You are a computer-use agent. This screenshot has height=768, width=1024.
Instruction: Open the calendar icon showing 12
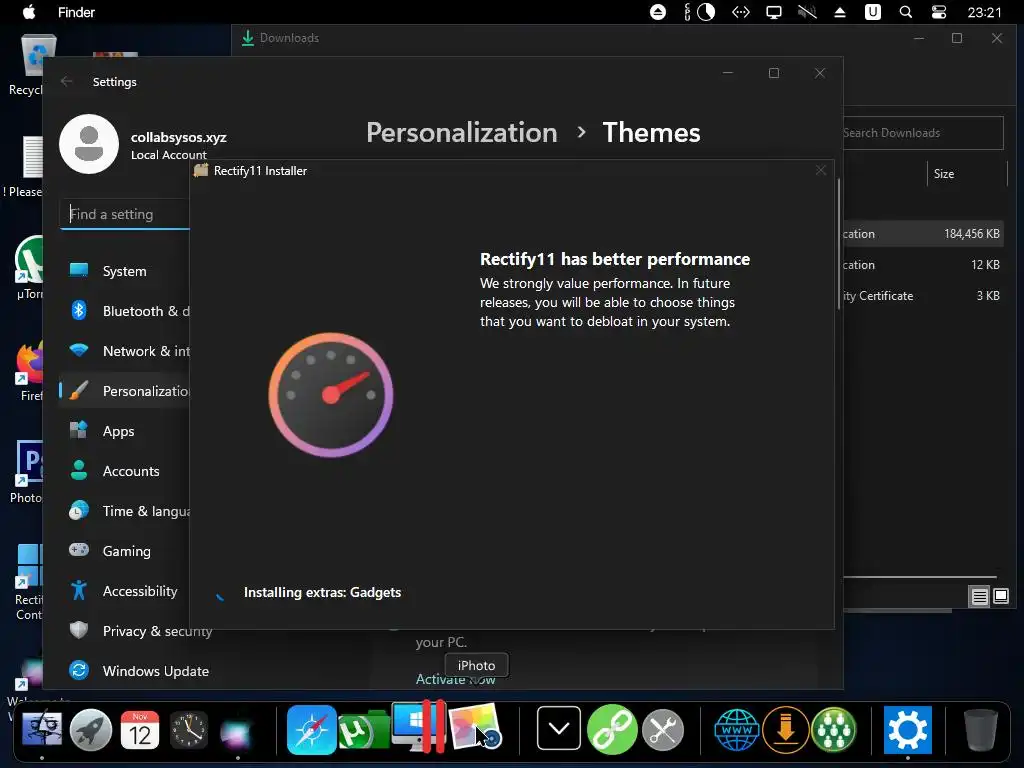[x=140, y=729]
